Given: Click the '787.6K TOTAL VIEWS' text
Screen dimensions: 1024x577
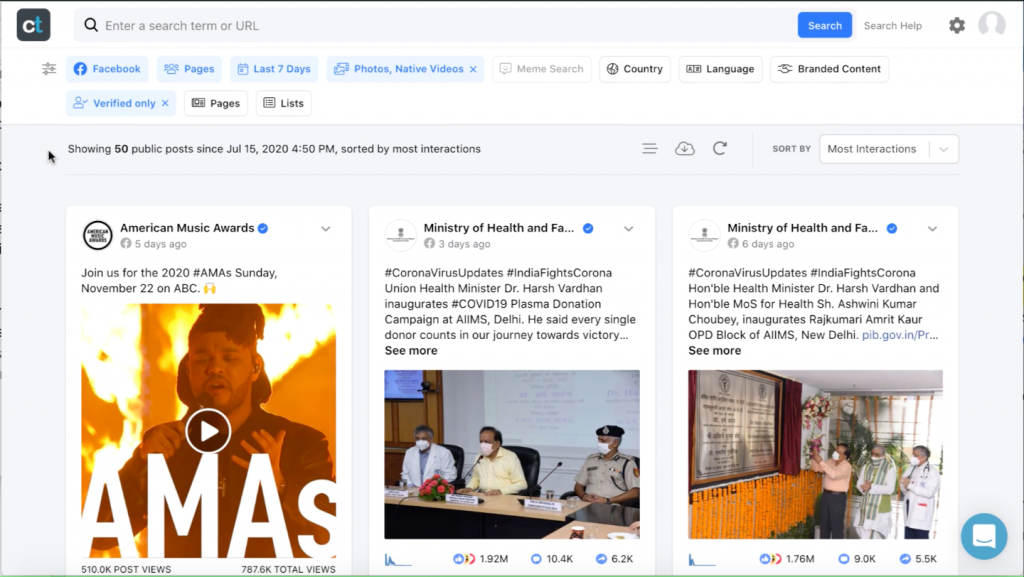Looking at the screenshot, I should tap(289, 569).
